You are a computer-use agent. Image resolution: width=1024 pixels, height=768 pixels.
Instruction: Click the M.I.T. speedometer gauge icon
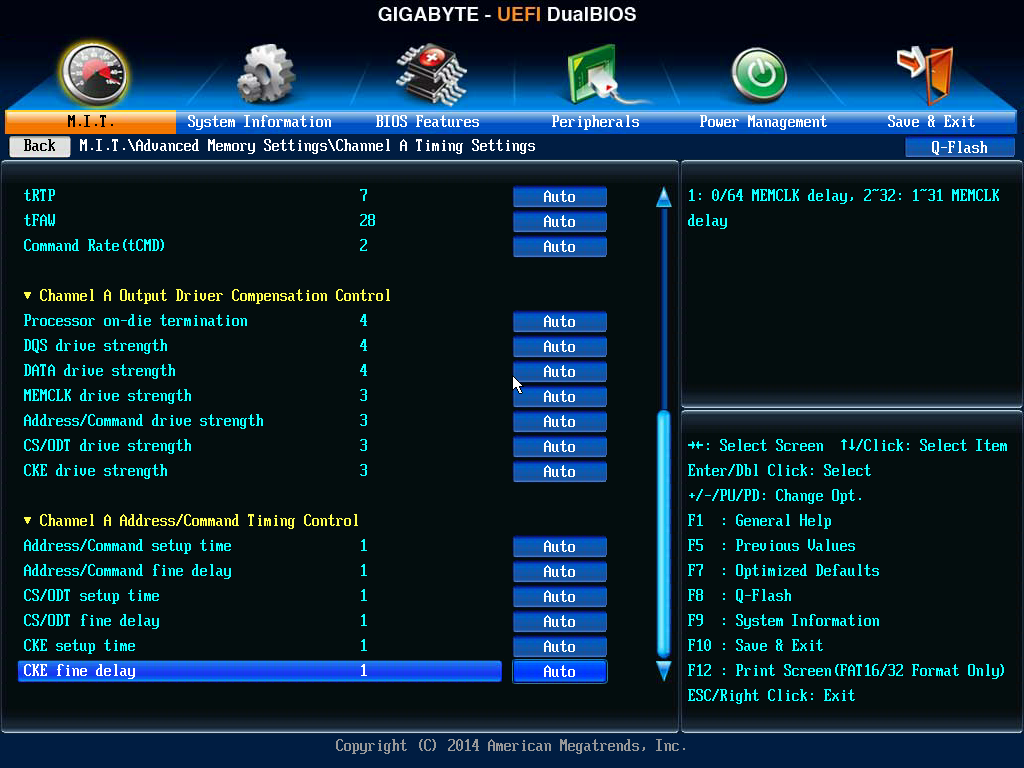coord(95,74)
